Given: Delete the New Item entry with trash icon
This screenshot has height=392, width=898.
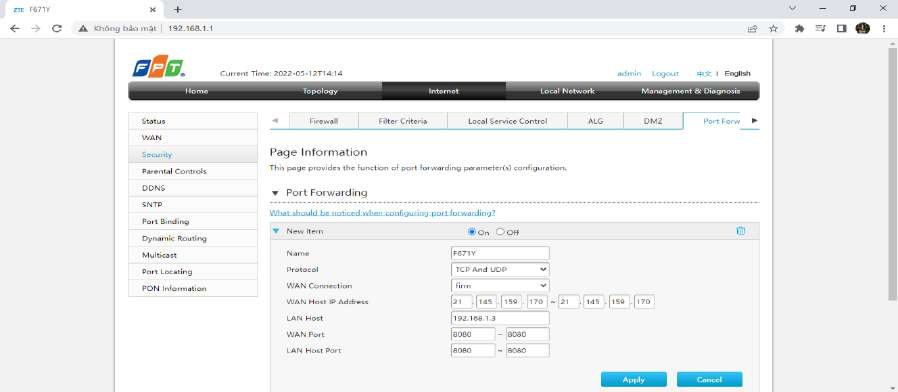Looking at the screenshot, I should pos(741,231).
